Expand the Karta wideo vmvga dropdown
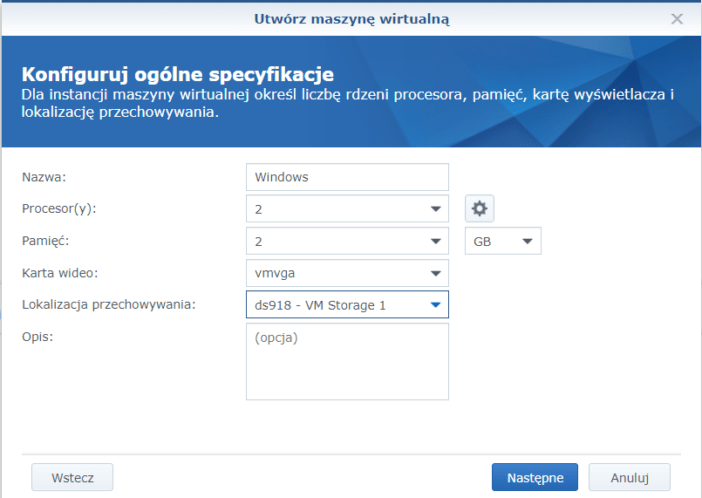Screen dimensions: 702x498 [347, 273]
